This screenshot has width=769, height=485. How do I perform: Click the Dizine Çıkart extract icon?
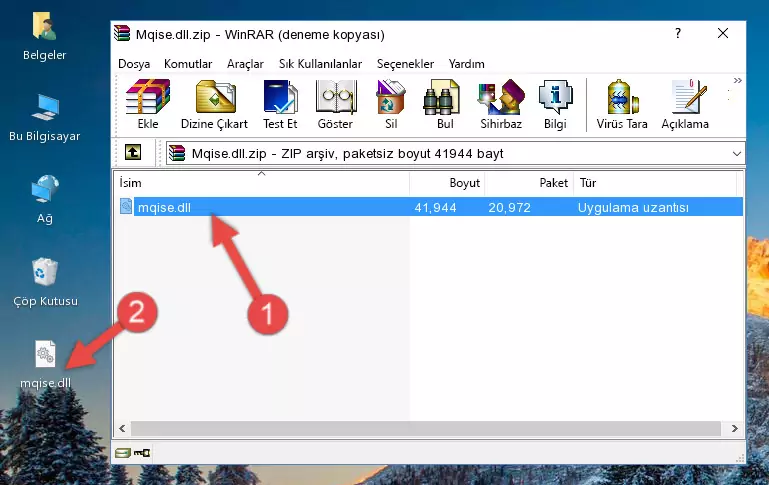(x=214, y=104)
